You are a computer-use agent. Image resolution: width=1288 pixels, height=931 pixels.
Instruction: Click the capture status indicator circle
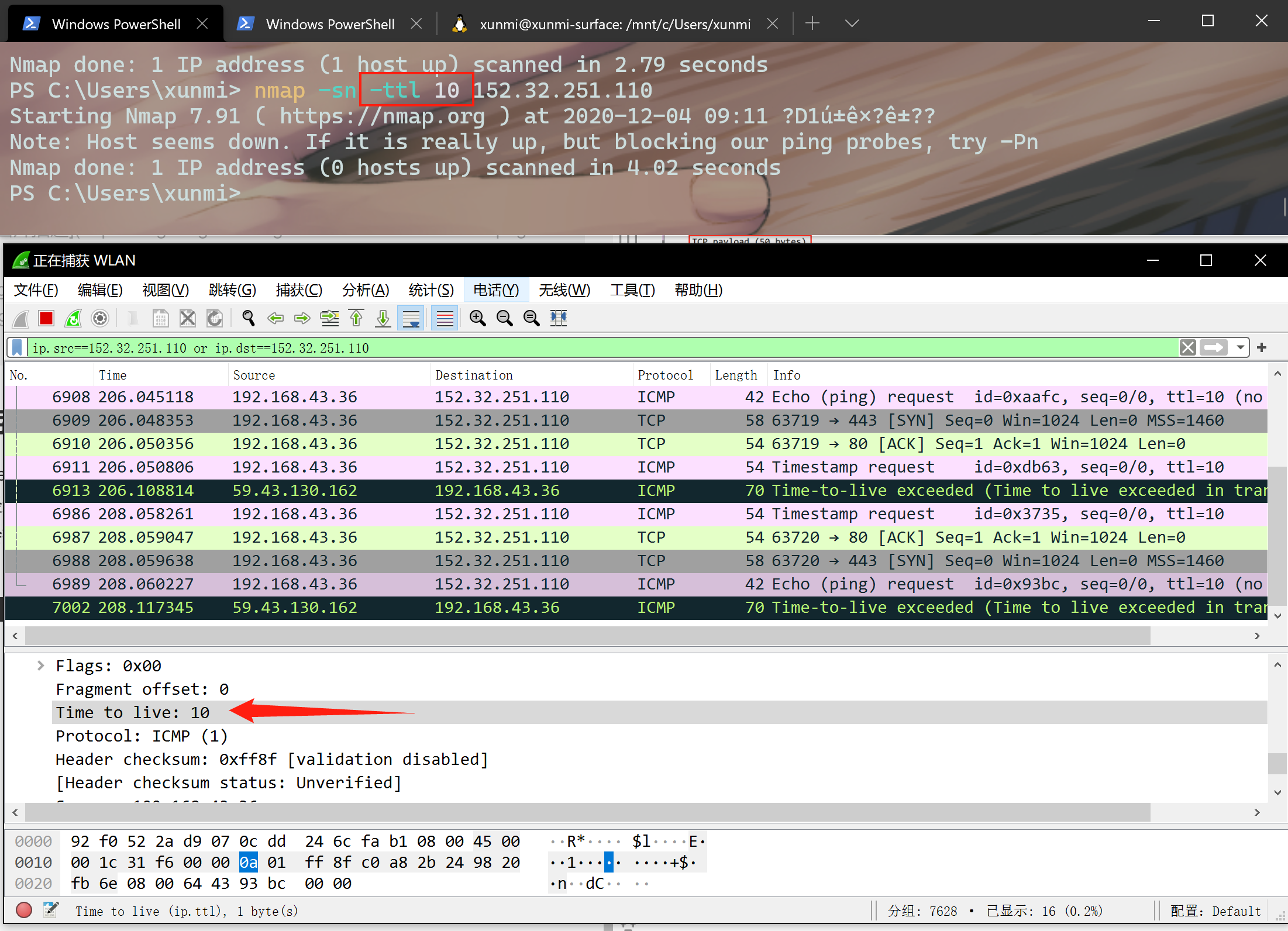(x=24, y=910)
